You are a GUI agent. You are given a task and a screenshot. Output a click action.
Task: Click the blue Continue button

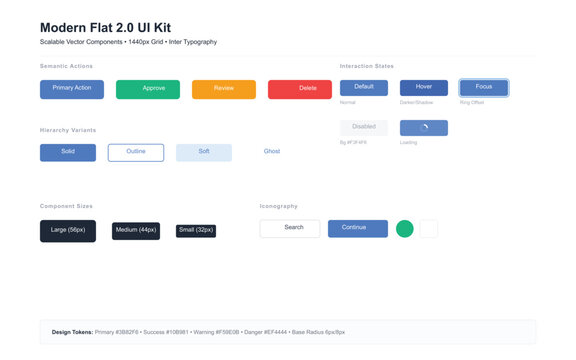click(x=358, y=228)
